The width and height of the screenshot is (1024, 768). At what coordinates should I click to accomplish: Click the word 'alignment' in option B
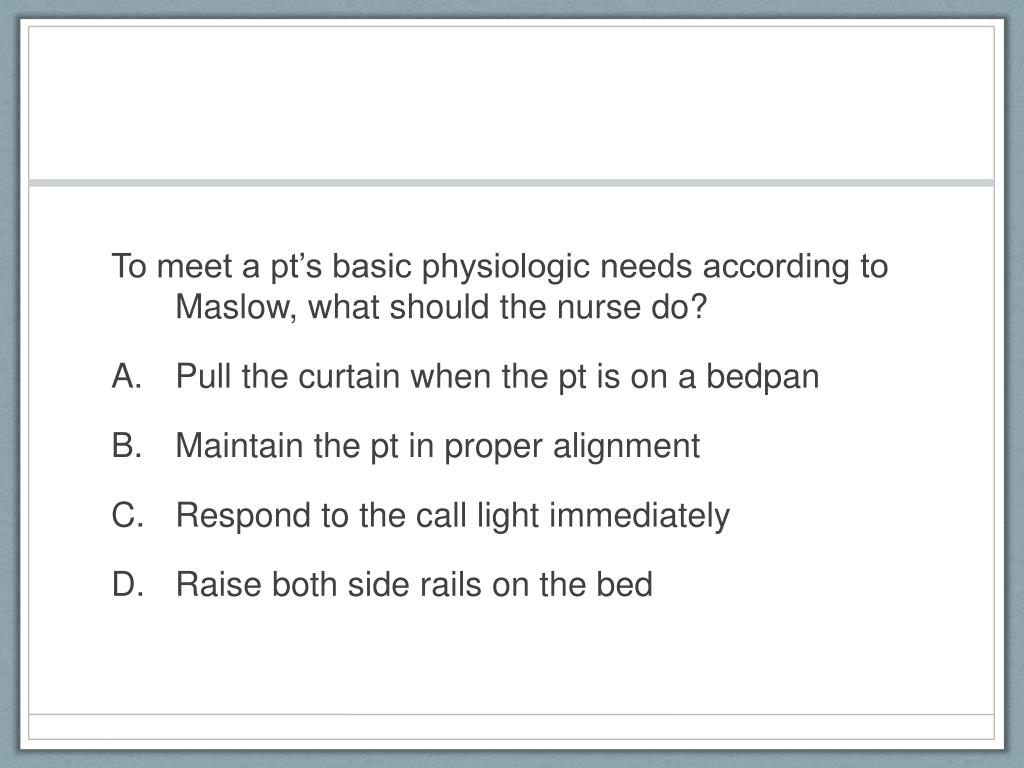point(626,446)
